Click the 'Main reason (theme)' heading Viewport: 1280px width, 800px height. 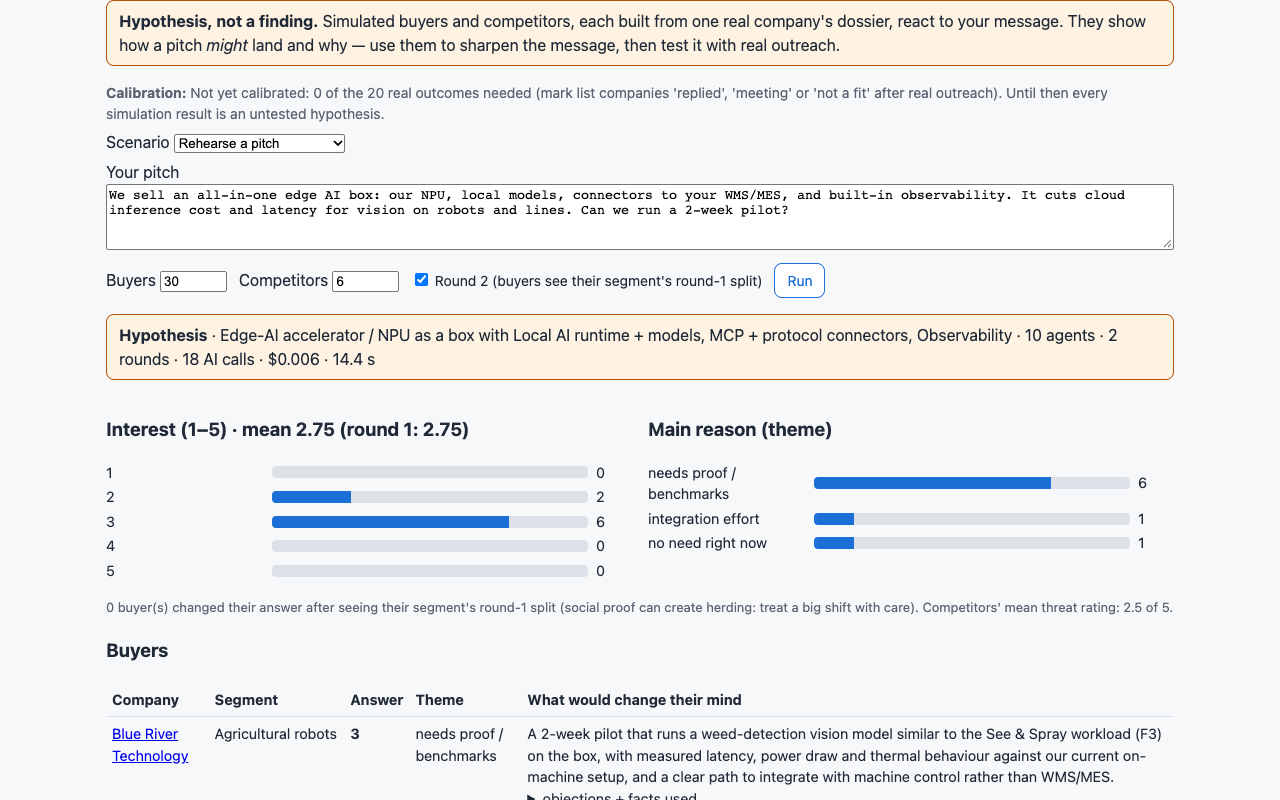tap(740, 430)
